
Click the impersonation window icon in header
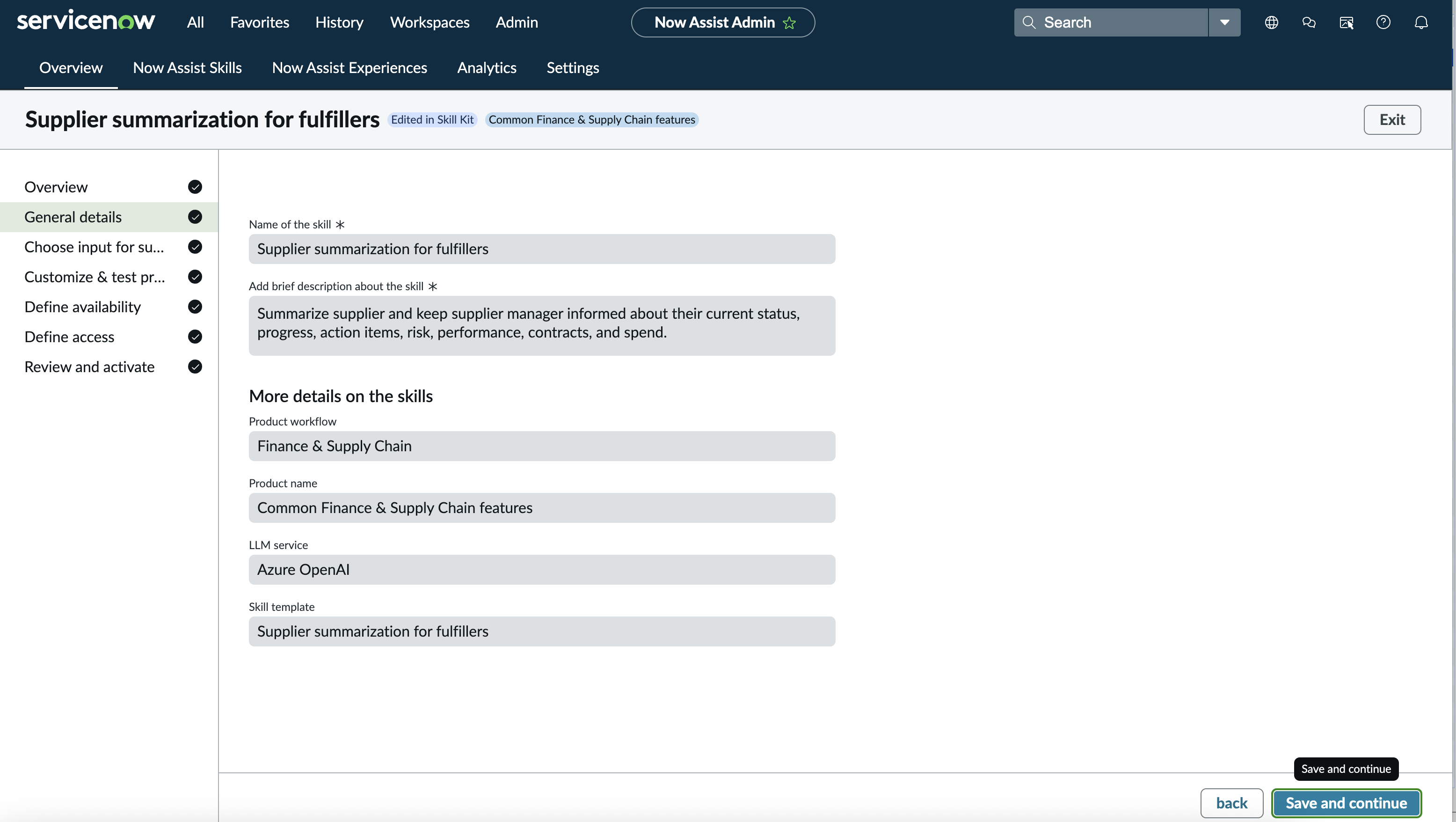click(1347, 22)
